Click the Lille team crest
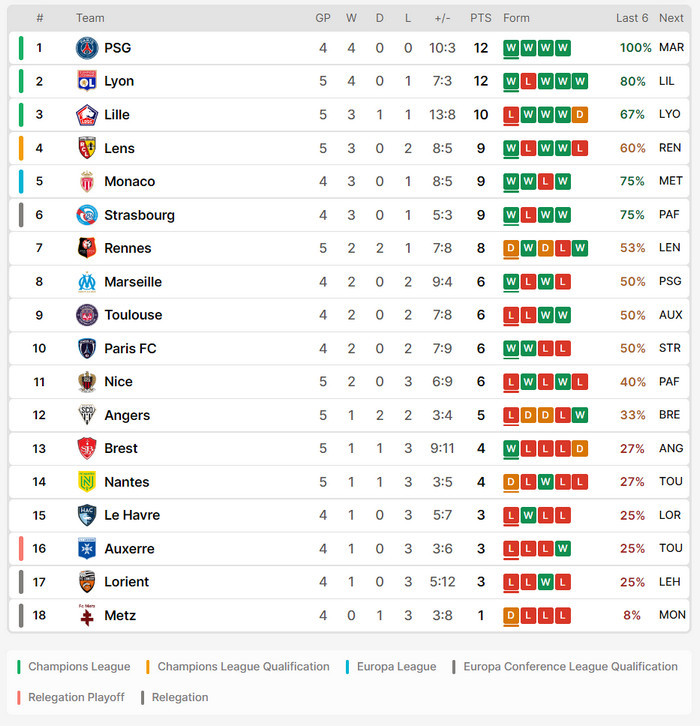Viewport: 700px width, 726px height. coord(87,115)
